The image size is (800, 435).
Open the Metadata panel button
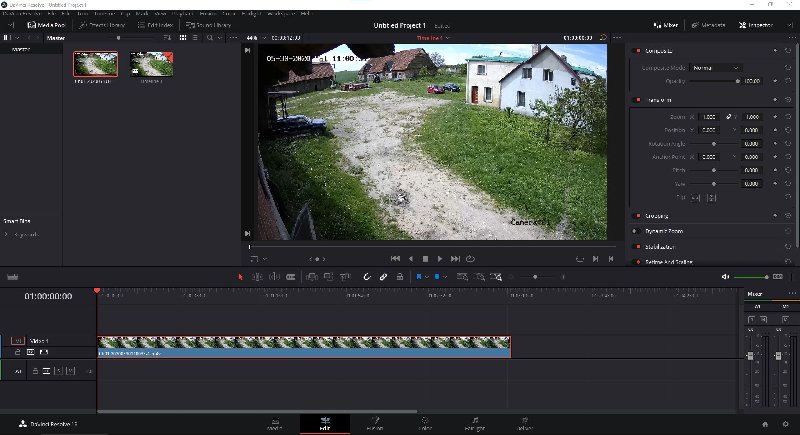point(708,25)
